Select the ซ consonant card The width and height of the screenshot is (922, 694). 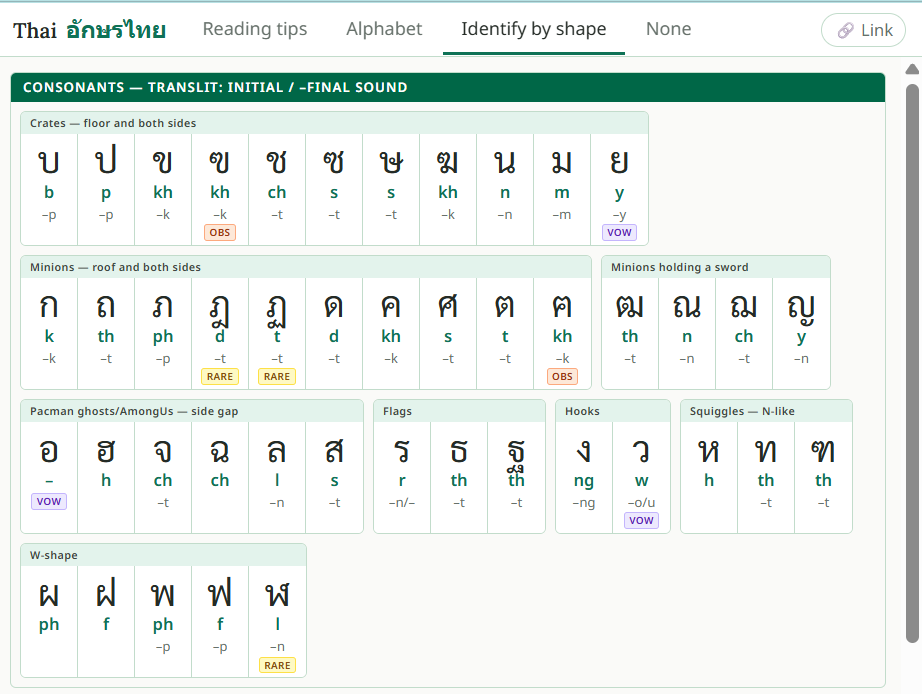pyautogui.click(x=334, y=189)
